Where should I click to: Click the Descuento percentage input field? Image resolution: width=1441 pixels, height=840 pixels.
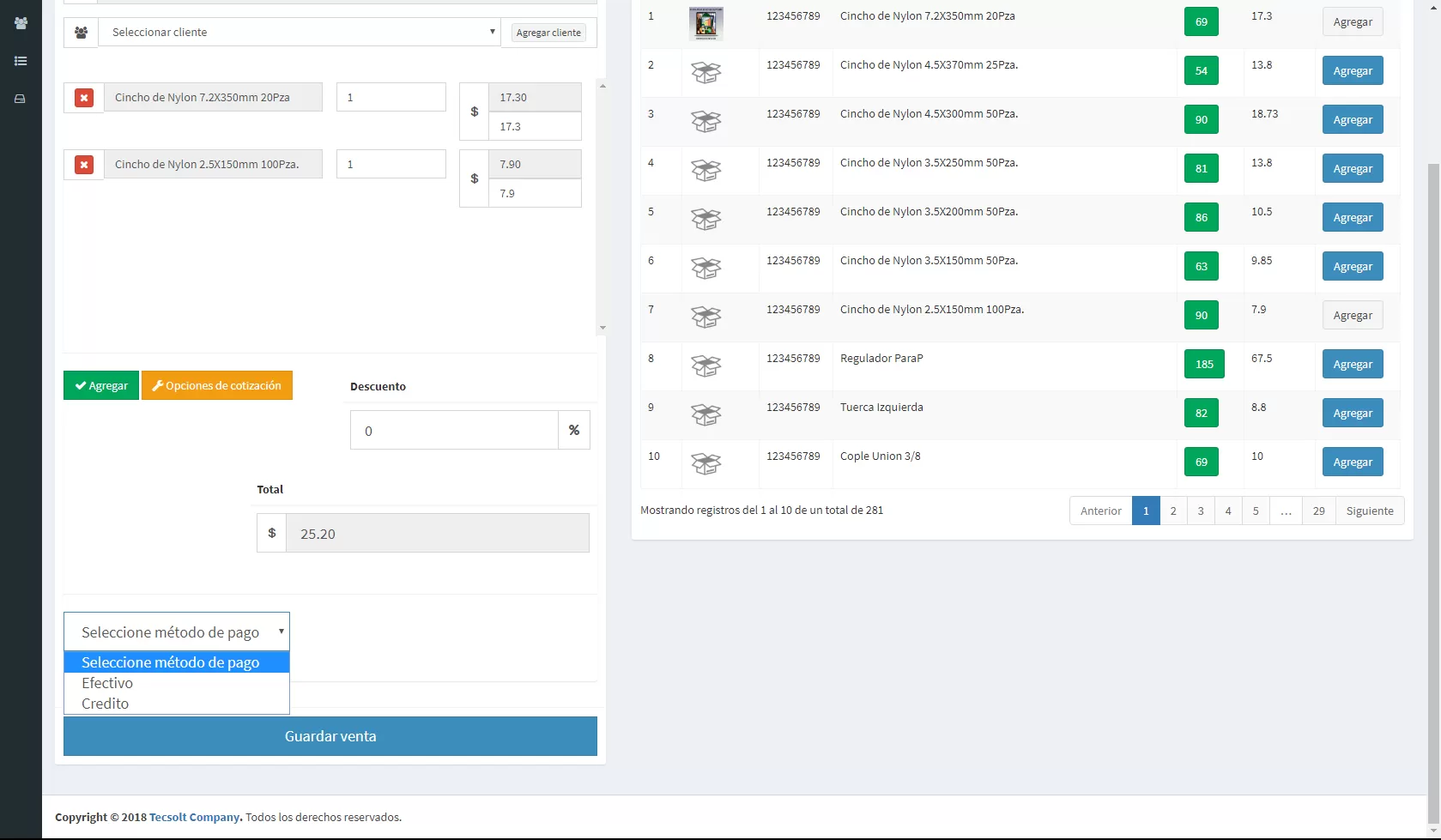pos(454,431)
